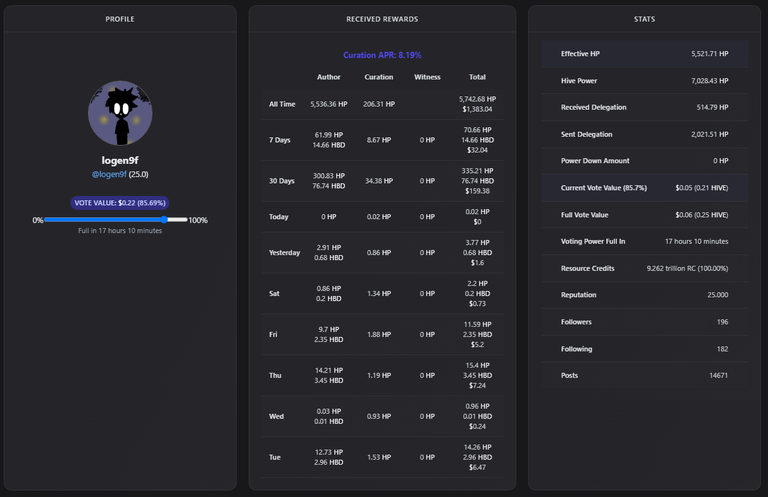This screenshot has width=768, height=497.
Task: Click the Effective HP stat row
Action: [x=645, y=54]
